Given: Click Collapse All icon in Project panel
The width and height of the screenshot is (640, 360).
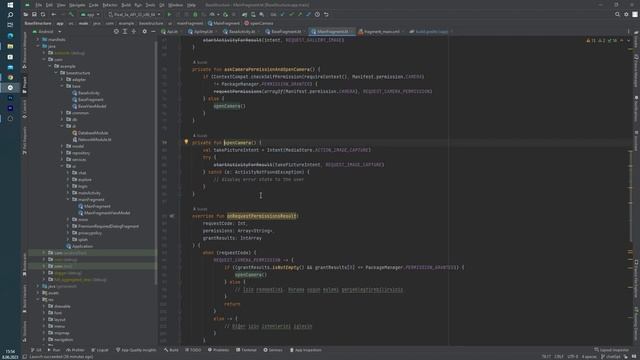Looking at the screenshot, I should tap(134, 31).
